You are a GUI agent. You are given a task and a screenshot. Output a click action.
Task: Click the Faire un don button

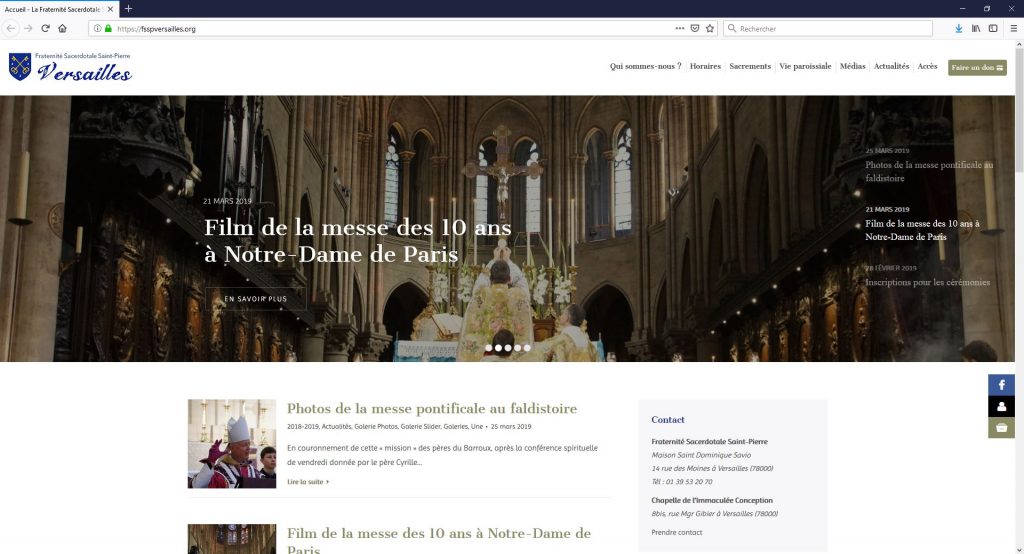click(x=977, y=68)
